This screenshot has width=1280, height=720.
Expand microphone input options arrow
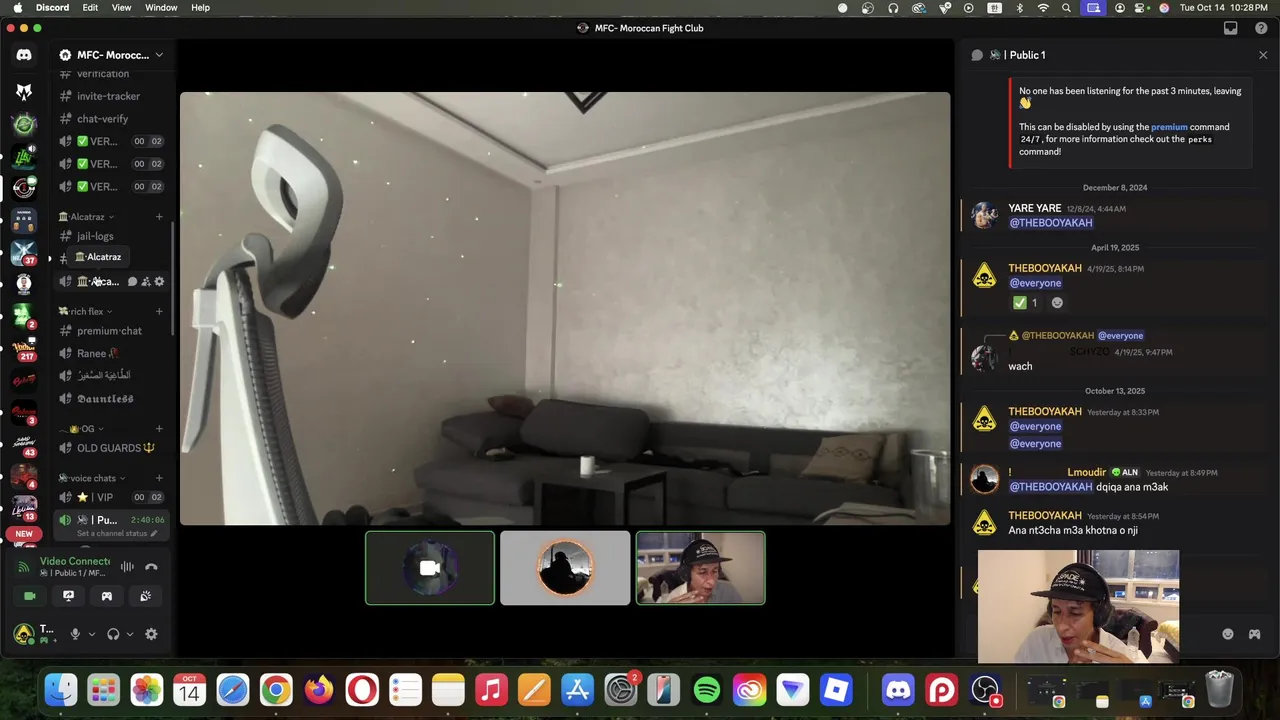pos(91,634)
